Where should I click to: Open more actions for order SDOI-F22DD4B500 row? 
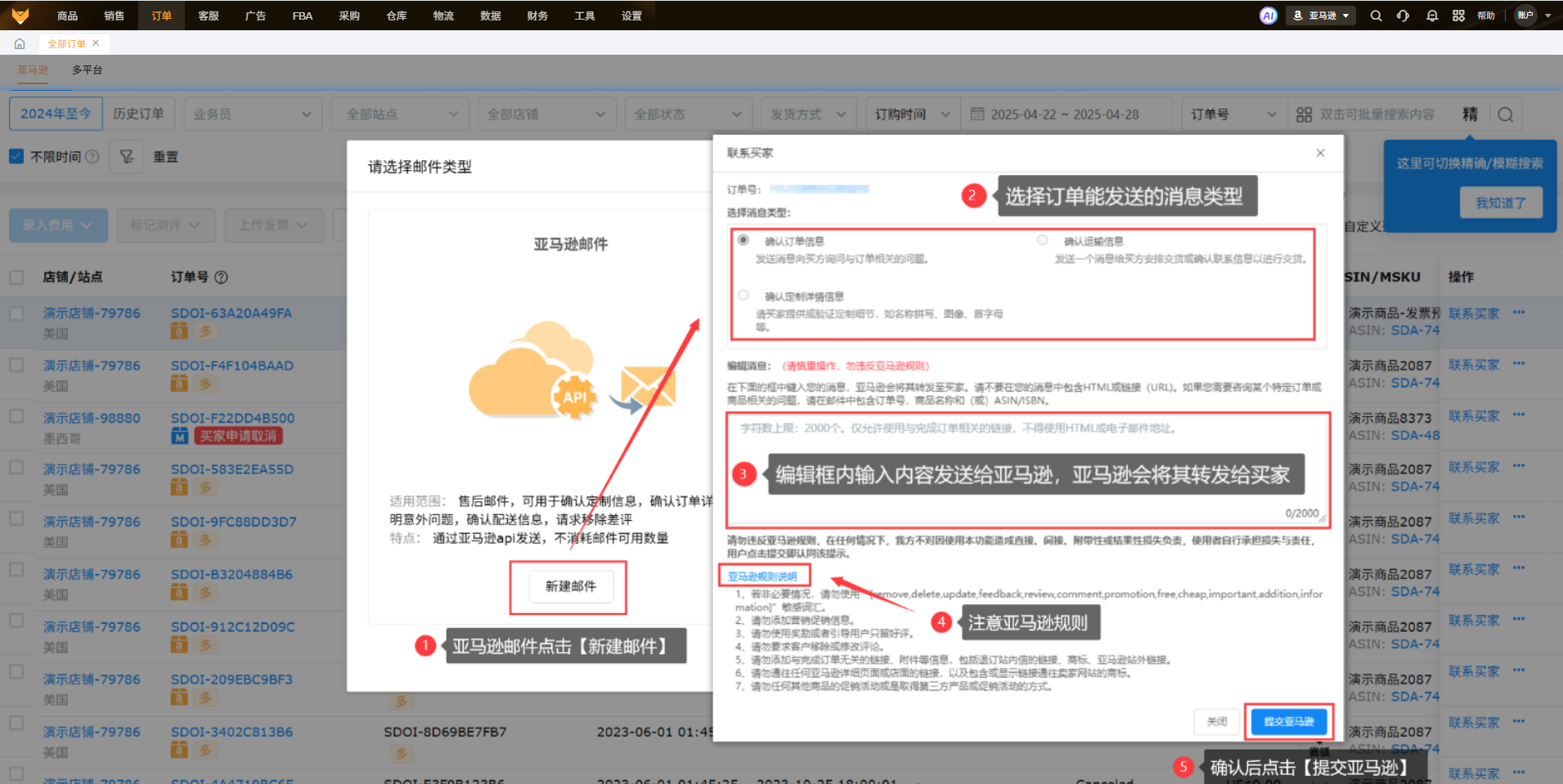click(x=1519, y=415)
